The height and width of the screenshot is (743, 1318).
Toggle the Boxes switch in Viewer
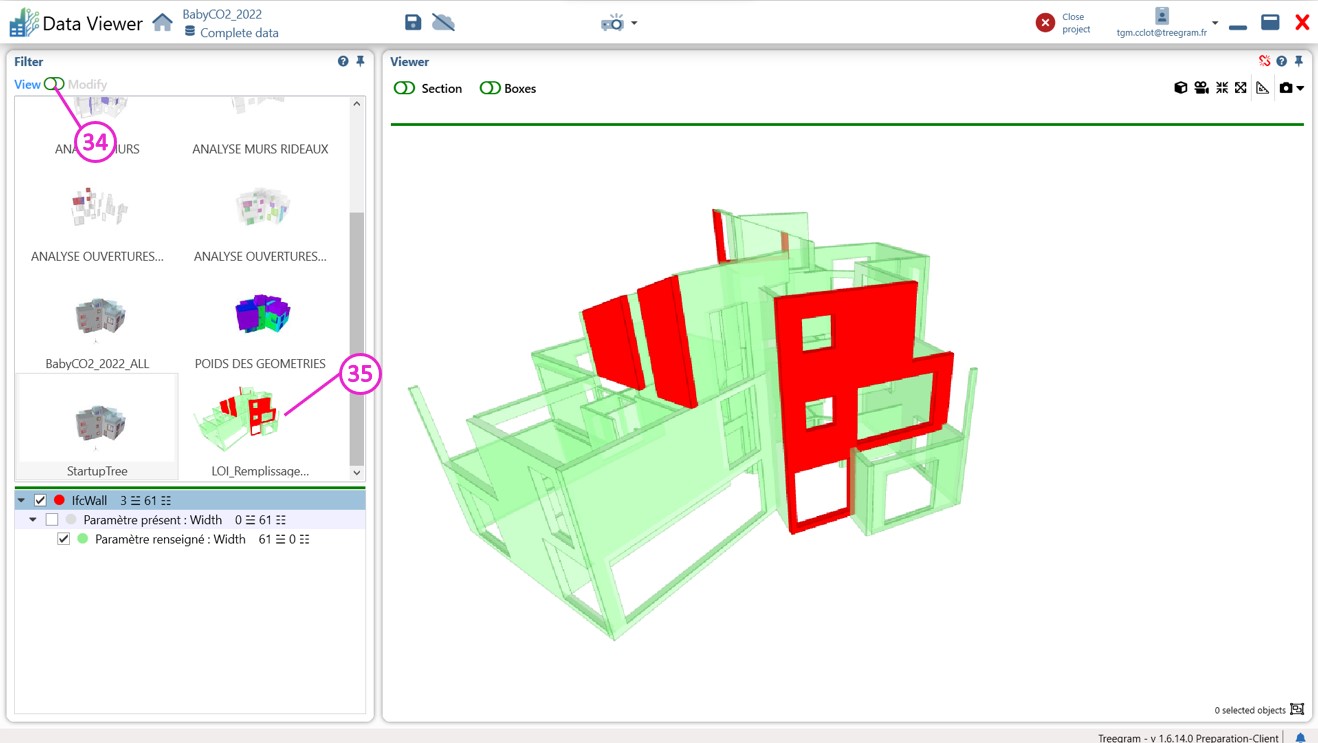(x=490, y=88)
